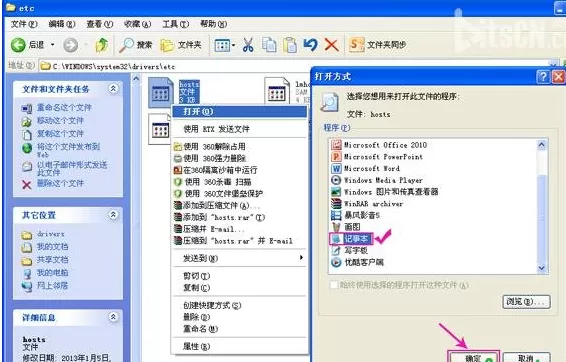566x362 pixels.
Task: Click the red Delete X toolbar icon
Action: coord(331,45)
